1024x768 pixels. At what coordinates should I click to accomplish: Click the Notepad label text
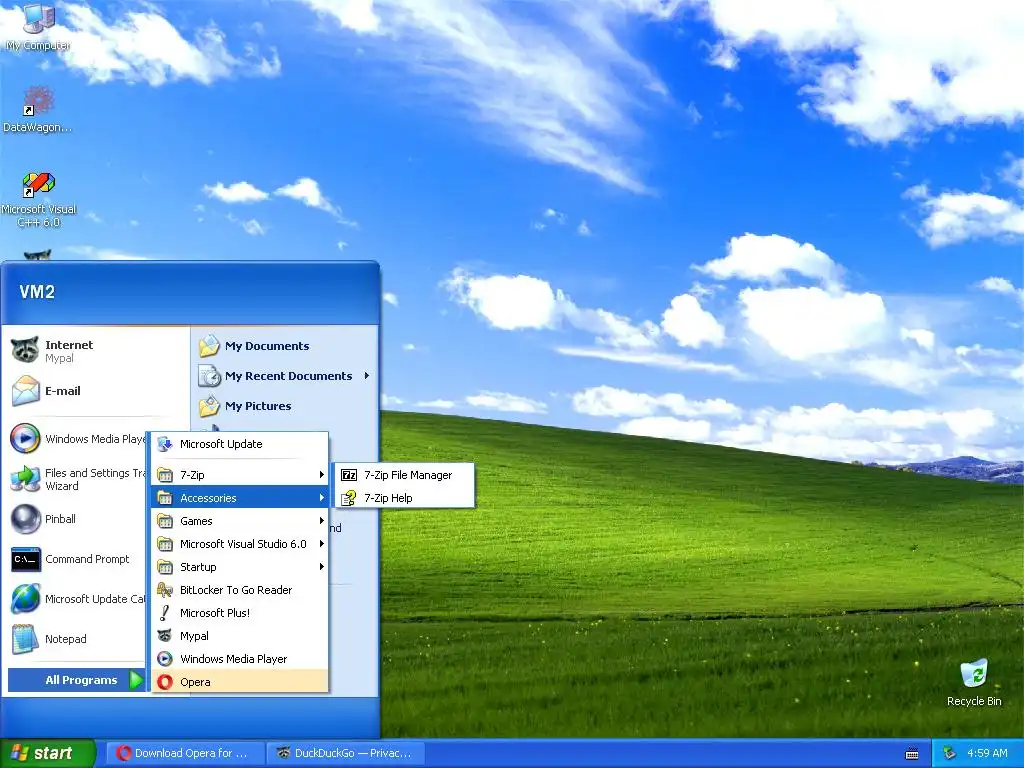click(x=65, y=639)
